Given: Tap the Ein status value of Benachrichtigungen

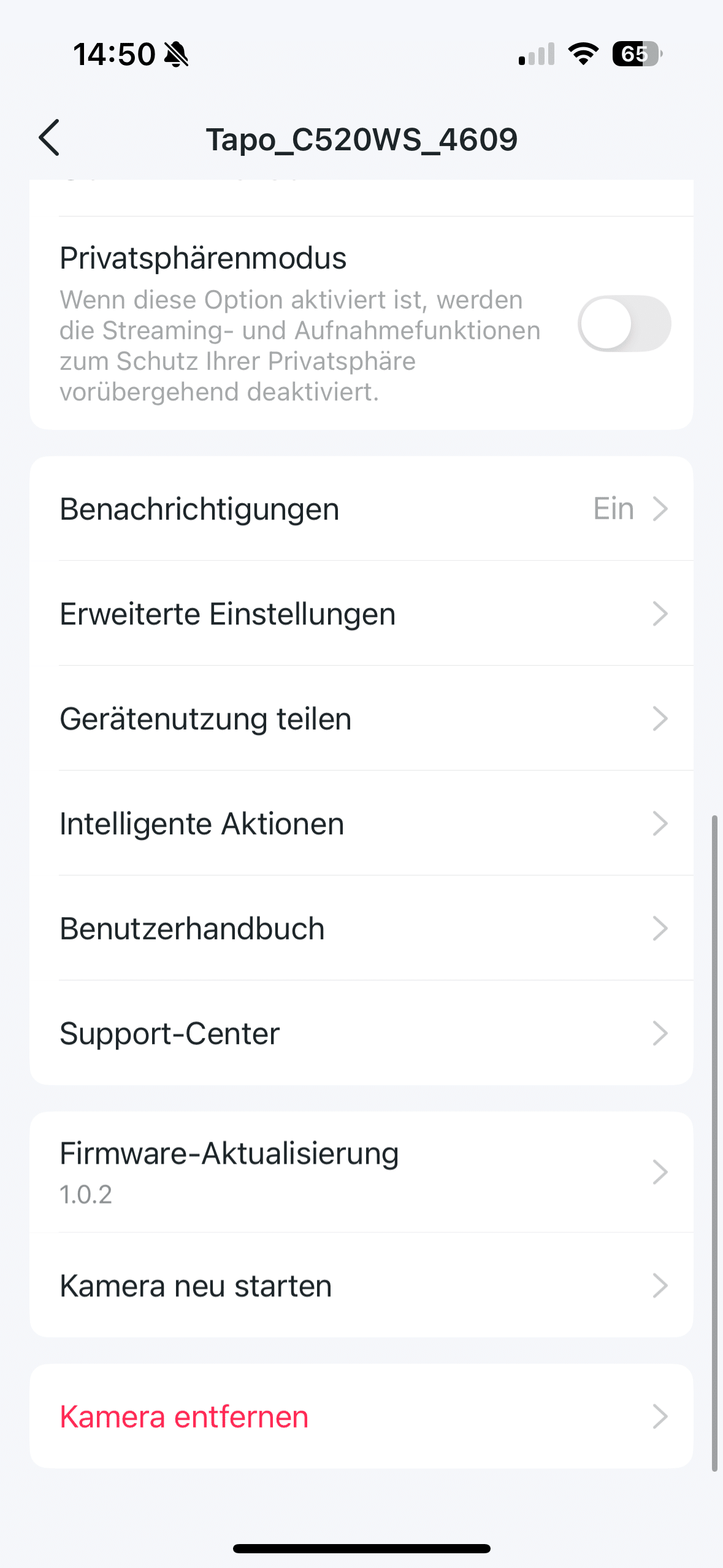Looking at the screenshot, I should coord(613,509).
